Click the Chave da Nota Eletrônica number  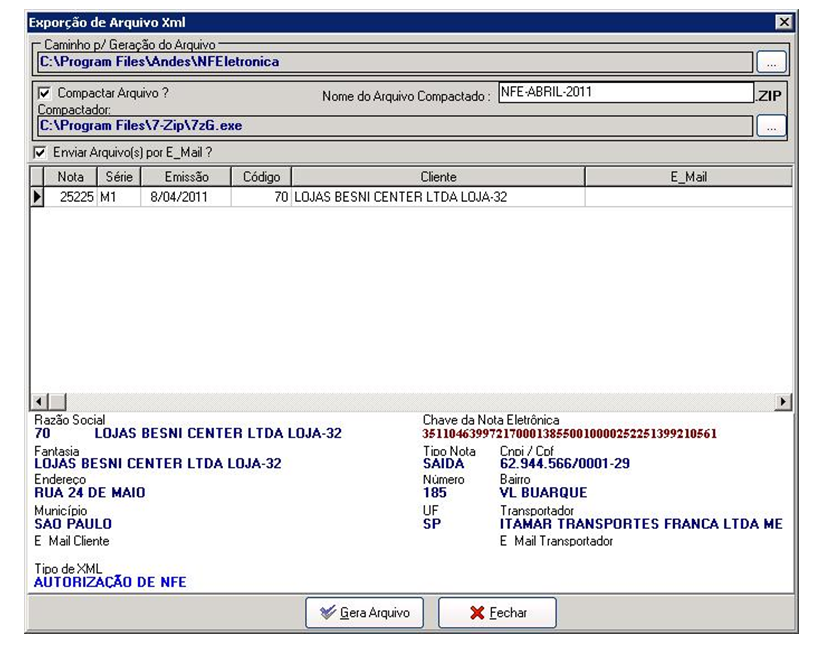570,434
